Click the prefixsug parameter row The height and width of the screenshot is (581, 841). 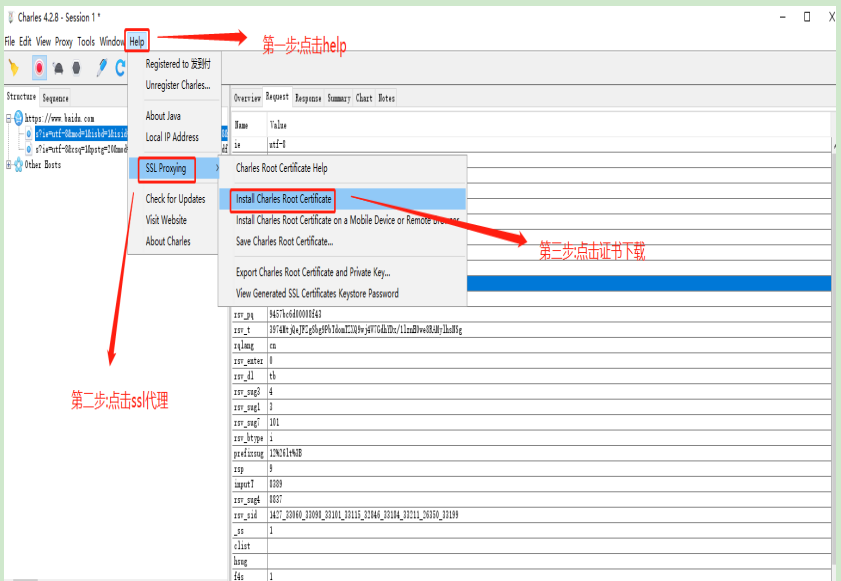coord(532,453)
